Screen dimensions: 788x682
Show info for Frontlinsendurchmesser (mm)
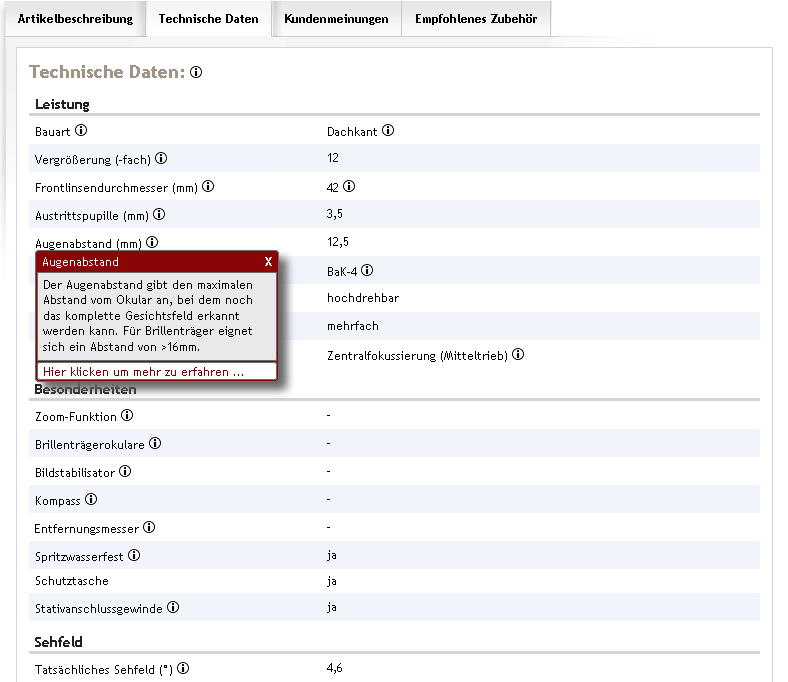click(x=208, y=186)
